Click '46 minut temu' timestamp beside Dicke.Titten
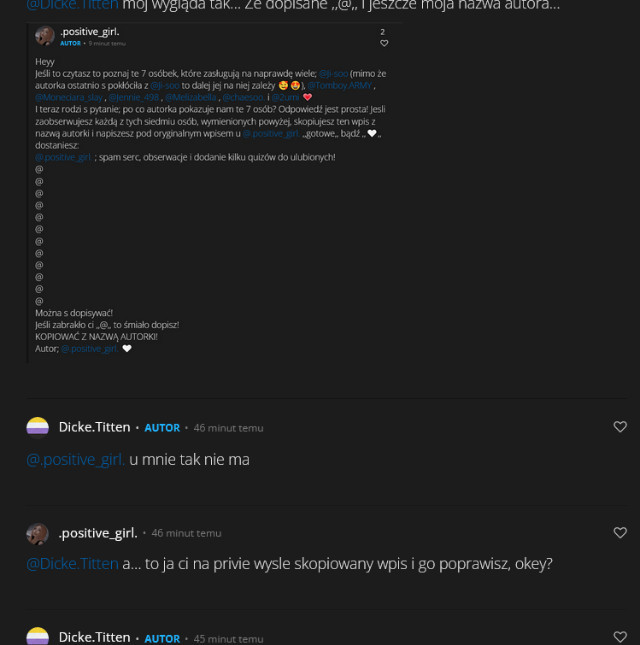 tap(228, 428)
